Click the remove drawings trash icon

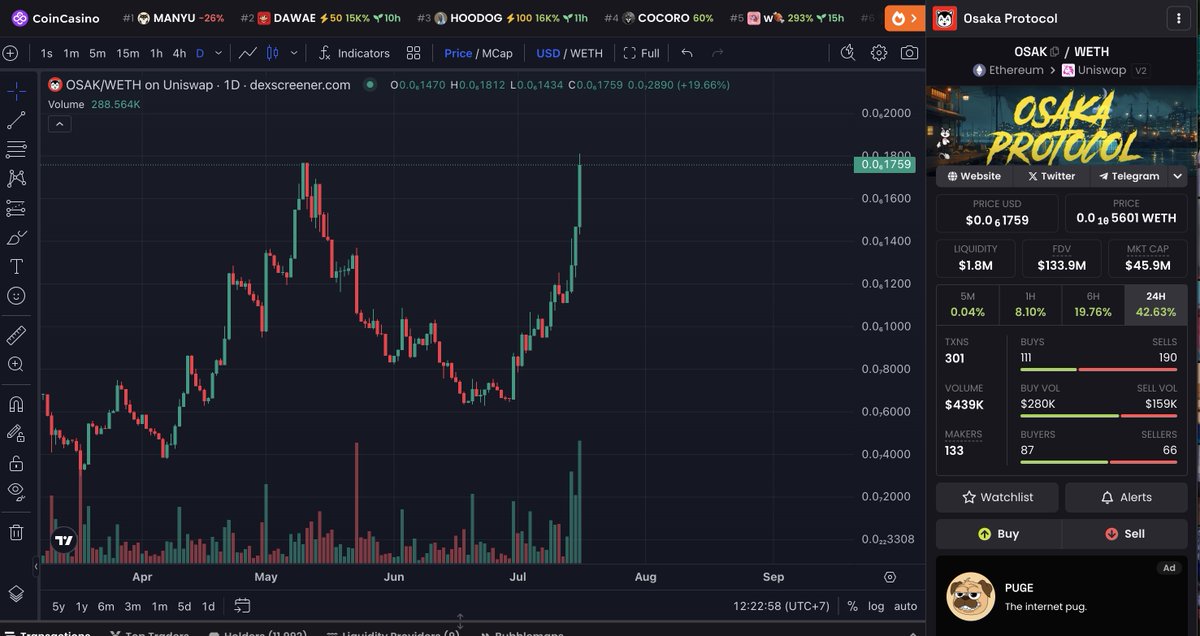[x=16, y=531]
